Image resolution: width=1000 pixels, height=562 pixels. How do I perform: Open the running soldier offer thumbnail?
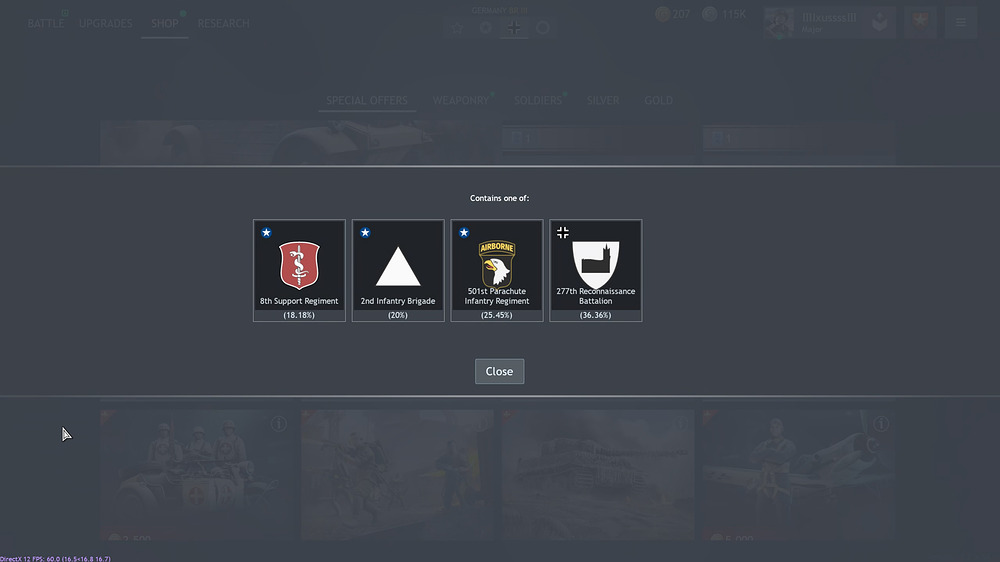397,475
